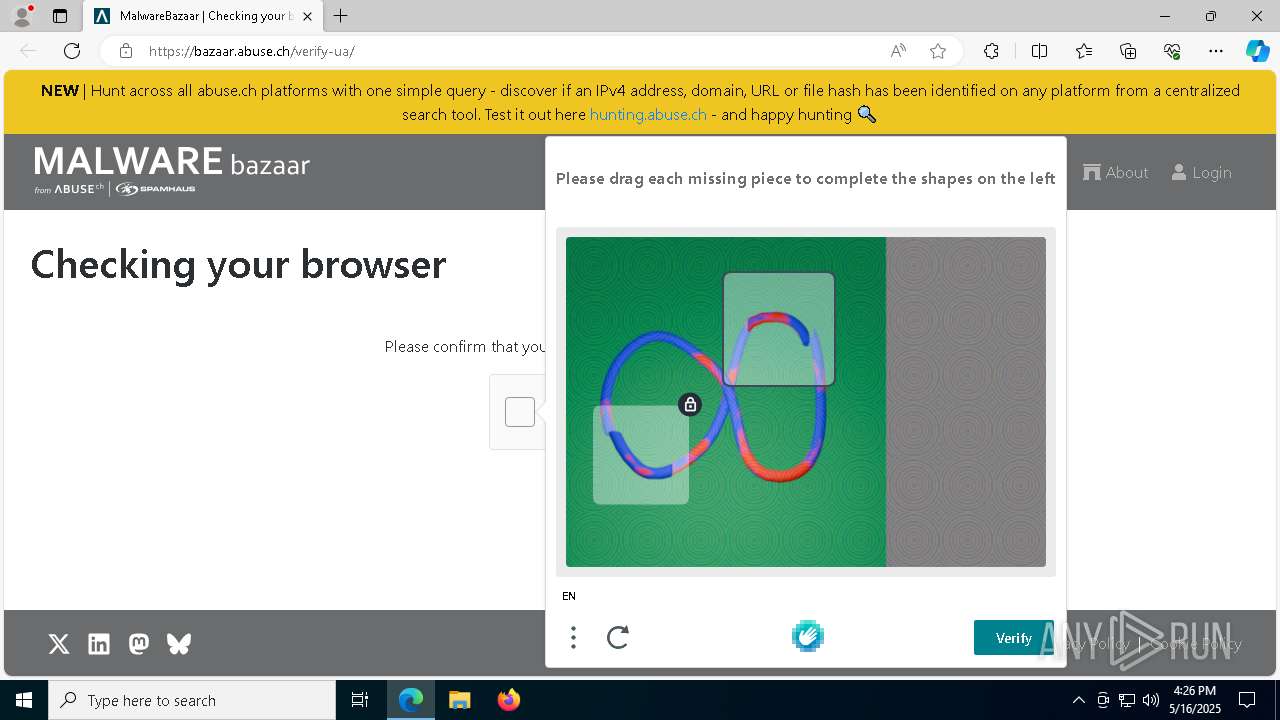Open the Bluesky butterfly icon
Viewport: 1280px width, 720px height.
(x=179, y=644)
